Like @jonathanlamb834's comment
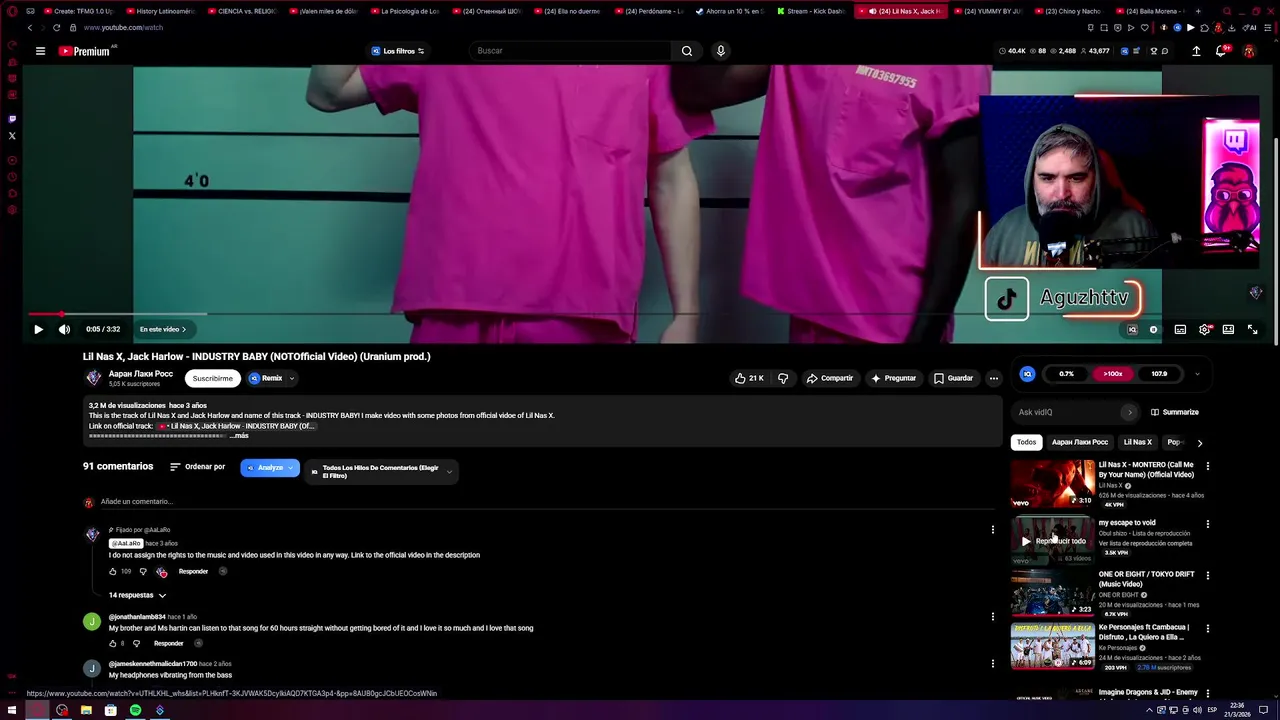Image resolution: width=1280 pixels, height=720 pixels. pyautogui.click(x=113, y=643)
